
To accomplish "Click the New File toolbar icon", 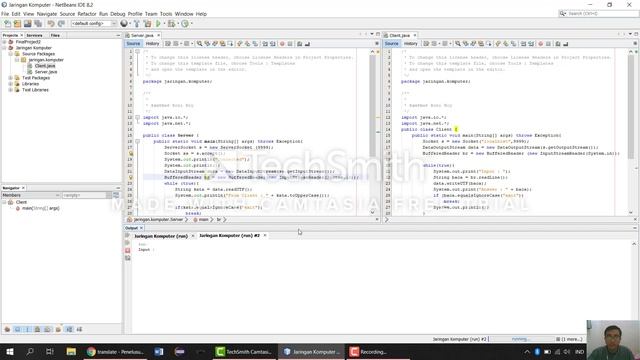I will (x=7, y=24).
